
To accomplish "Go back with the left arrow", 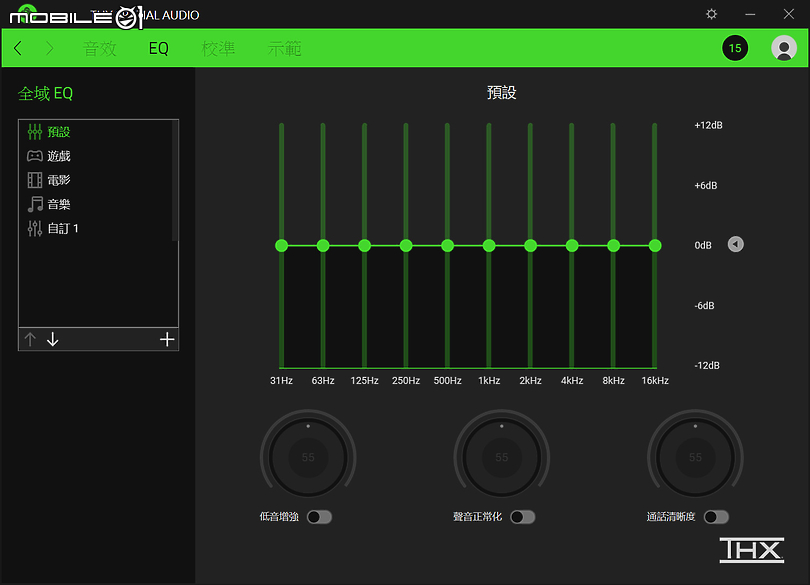I will point(18,49).
